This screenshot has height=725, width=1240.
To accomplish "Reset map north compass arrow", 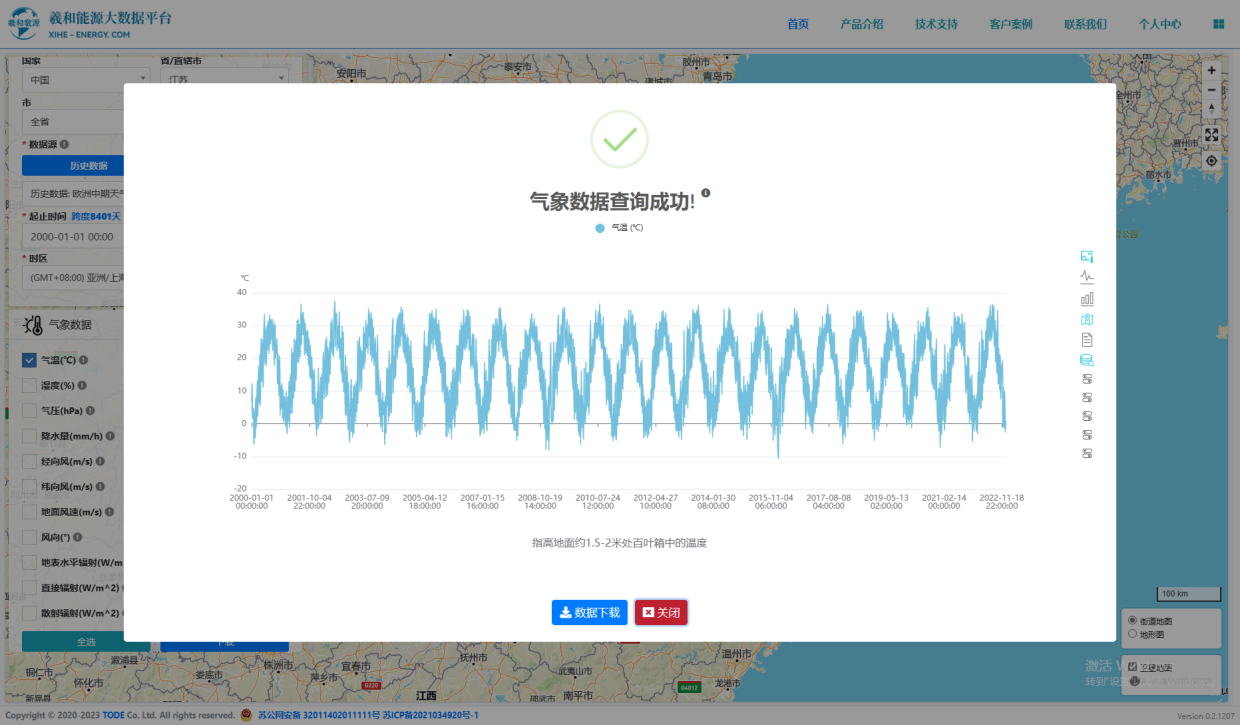I will tap(1211, 109).
